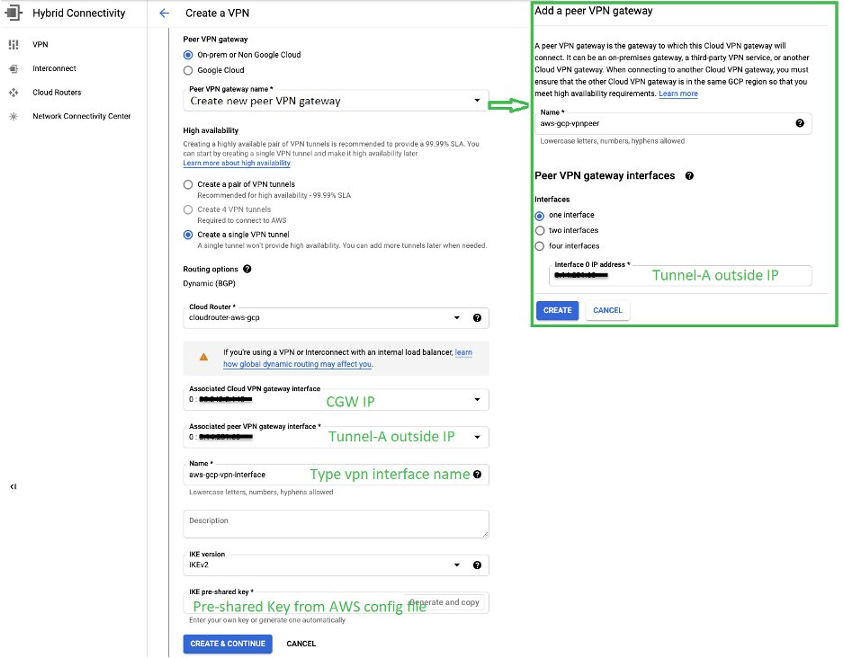Click the Interconnect sidebar icon

tap(14, 69)
